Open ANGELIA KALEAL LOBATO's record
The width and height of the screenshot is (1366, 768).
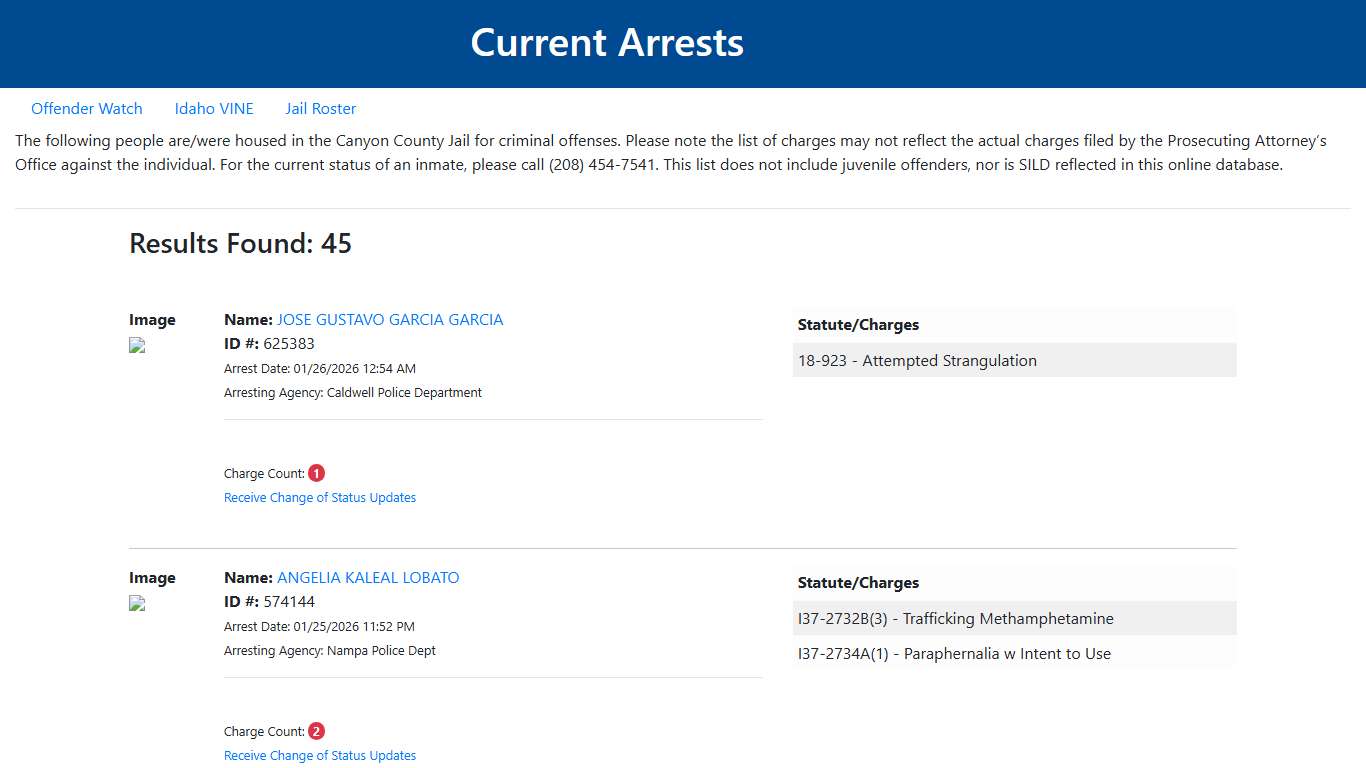[x=368, y=577]
